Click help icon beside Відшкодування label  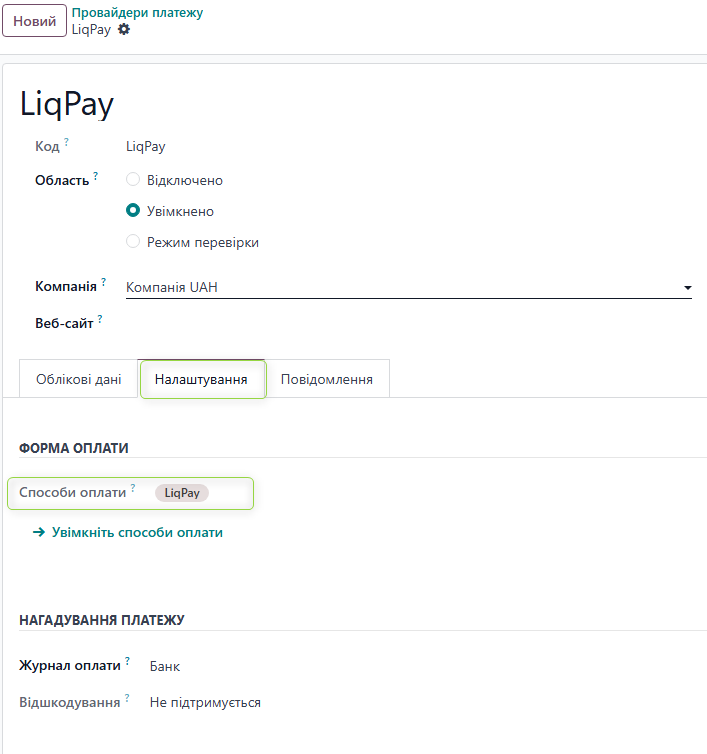[127, 699]
